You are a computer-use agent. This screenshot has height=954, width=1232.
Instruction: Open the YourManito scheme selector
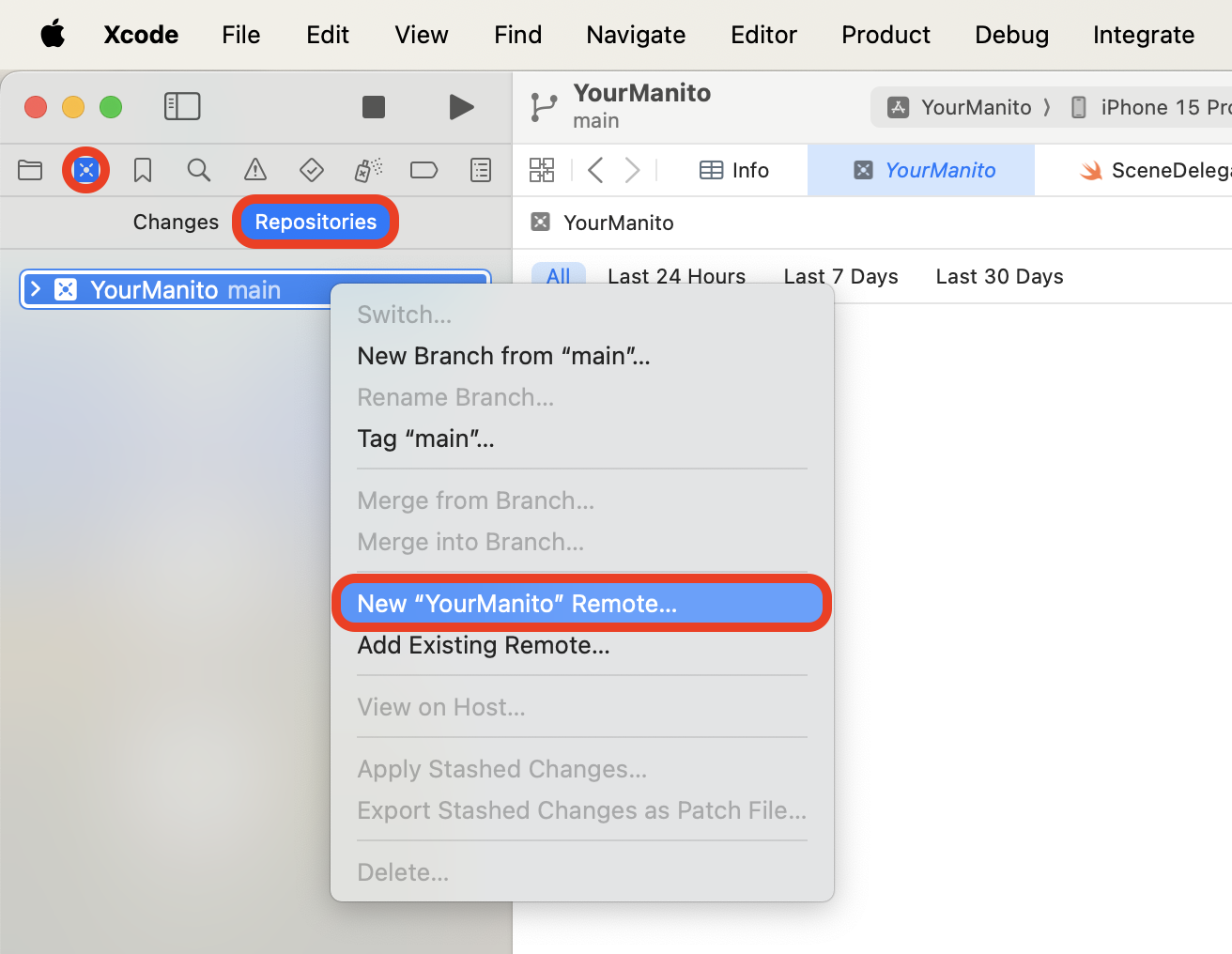(x=961, y=107)
